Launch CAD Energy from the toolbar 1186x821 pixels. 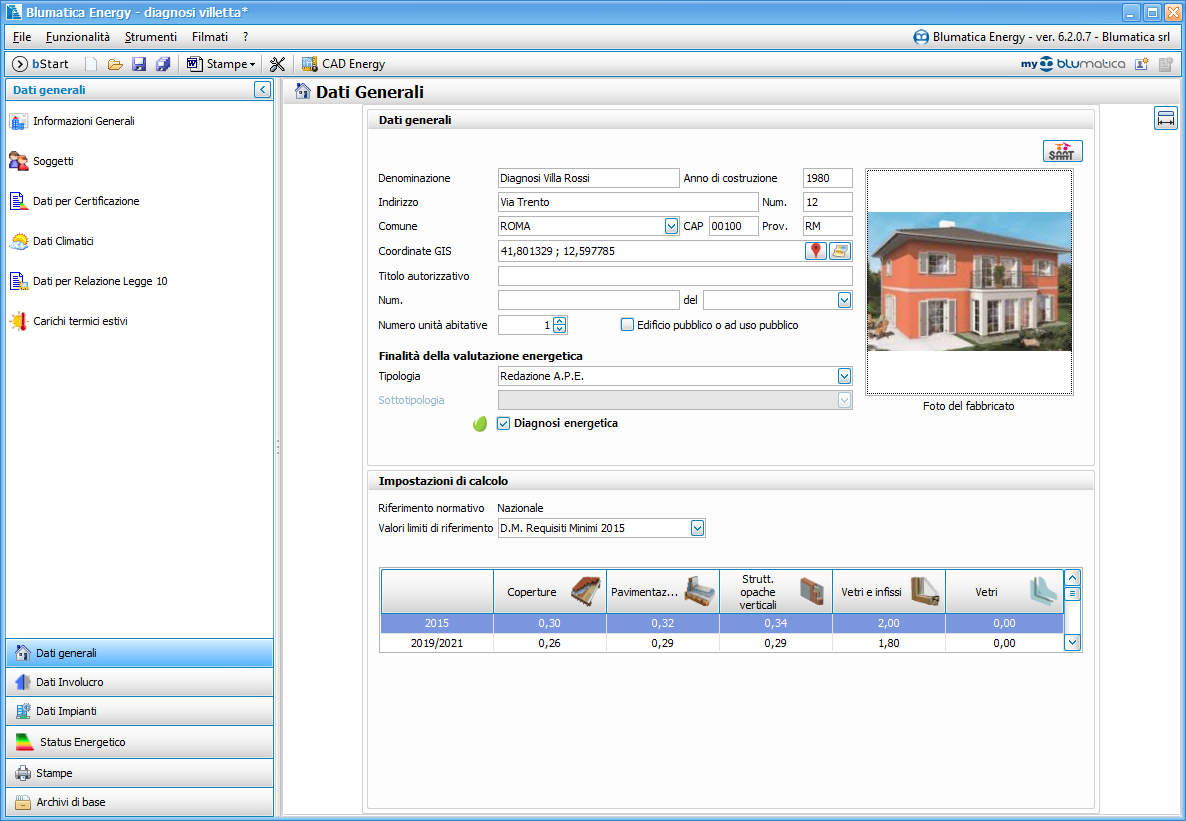pos(343,64)
